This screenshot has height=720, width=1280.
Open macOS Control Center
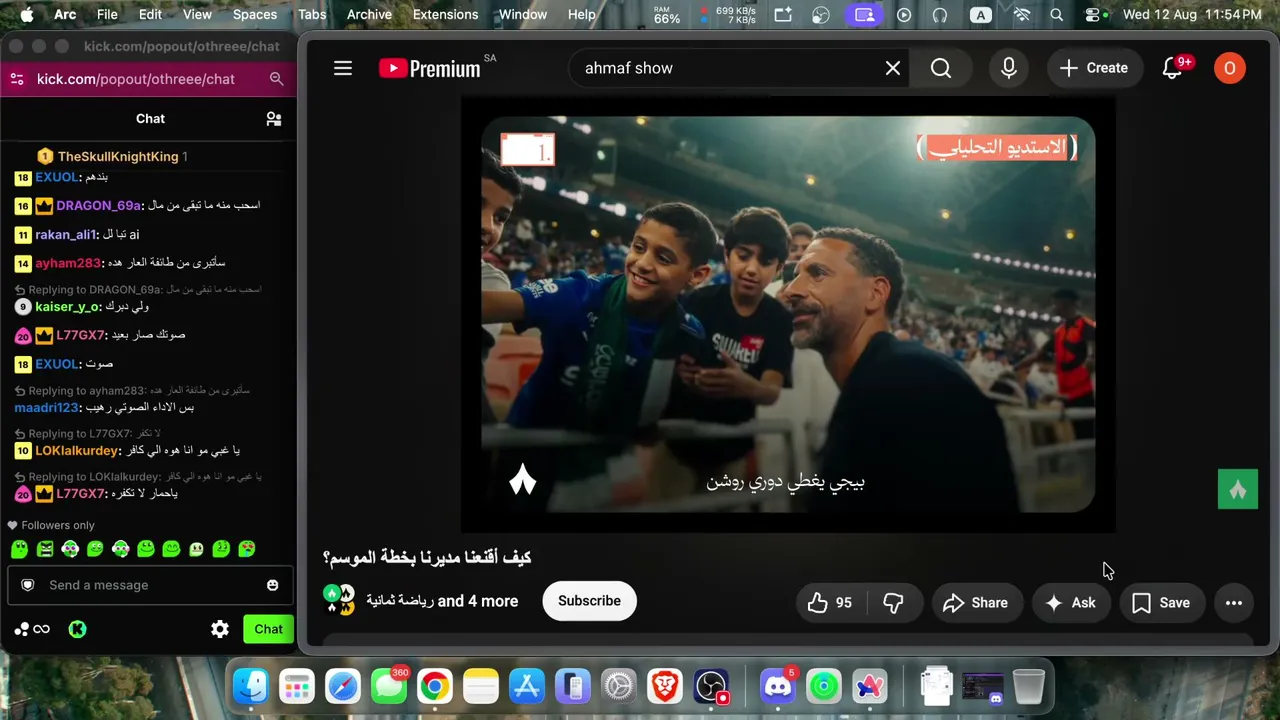[1093, 15]
